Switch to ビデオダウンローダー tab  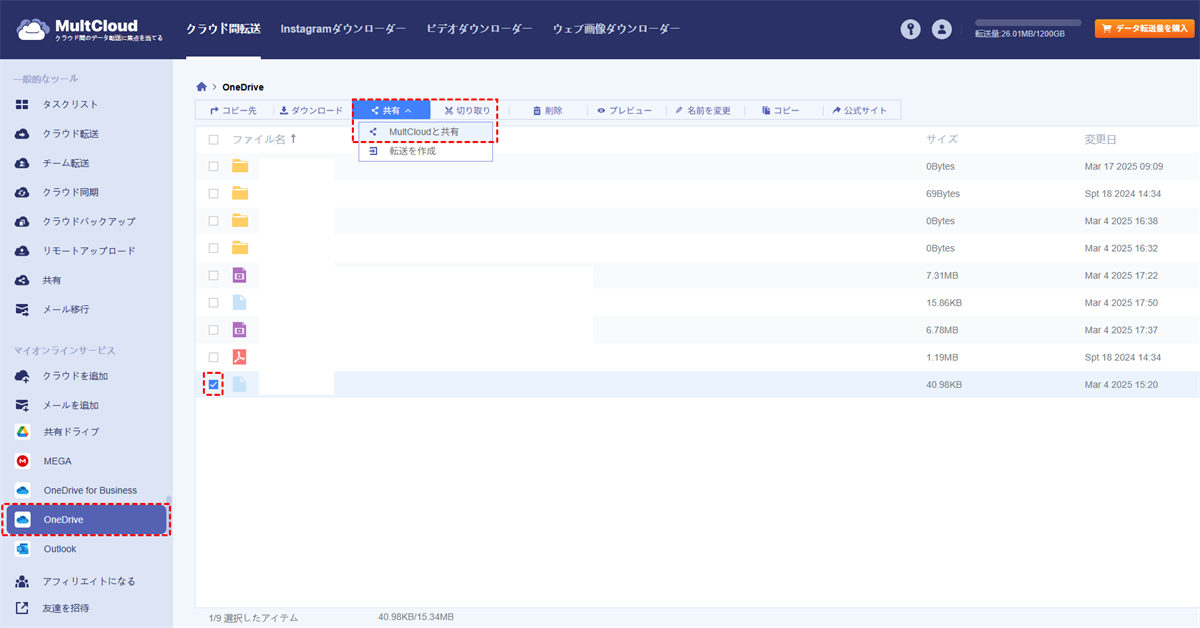coord(479,29)
